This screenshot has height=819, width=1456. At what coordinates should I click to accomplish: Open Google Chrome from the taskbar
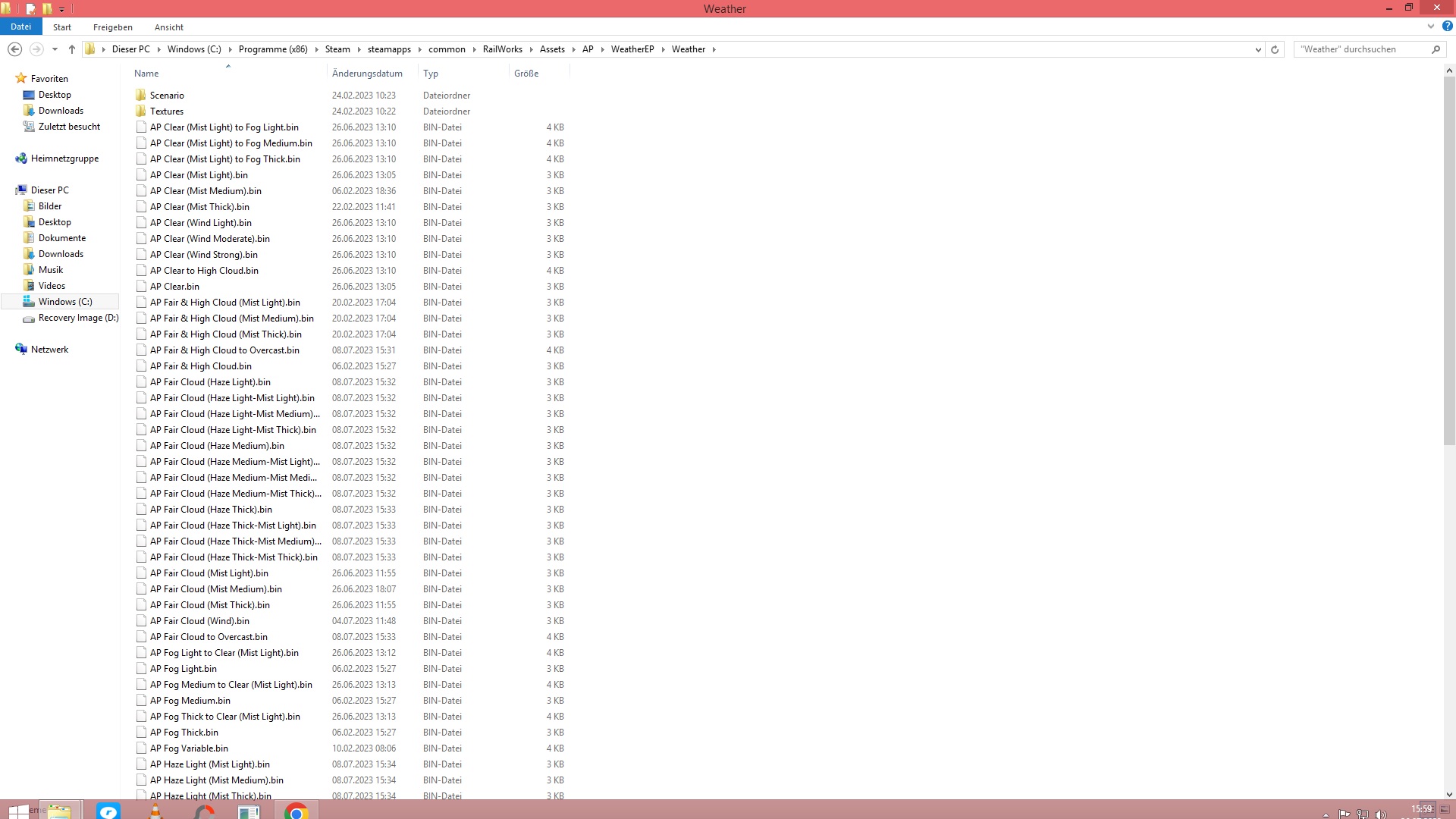(x=296, y=812)
